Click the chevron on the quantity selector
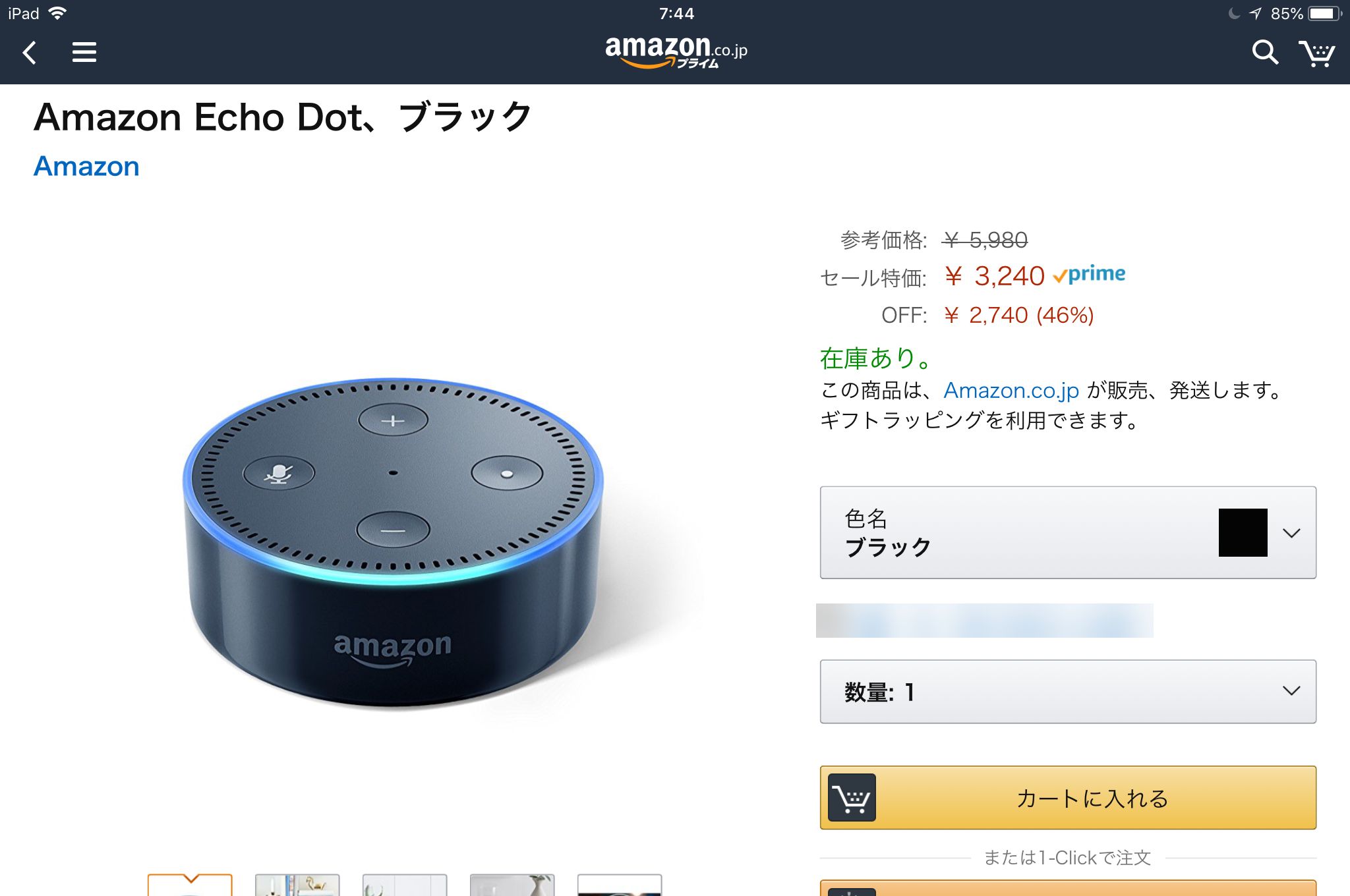This screenshot has width=1350, height=896. pyautogui.click(x=1291, y=690)
